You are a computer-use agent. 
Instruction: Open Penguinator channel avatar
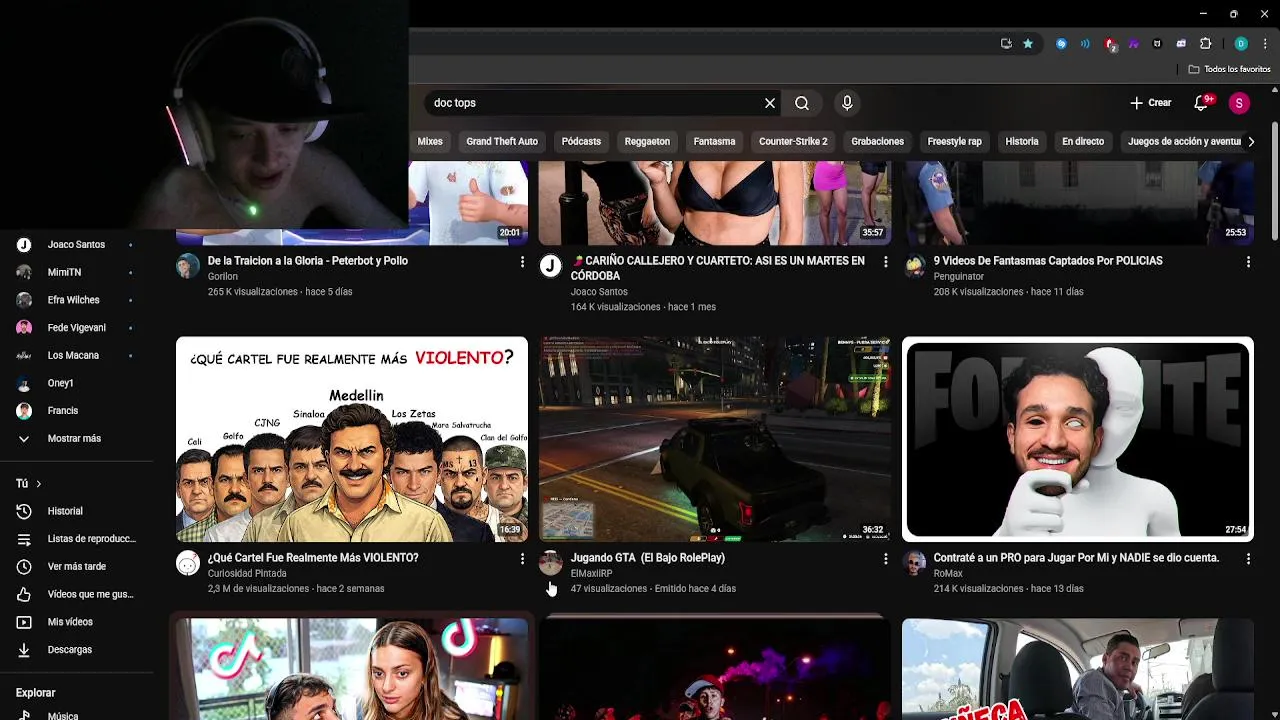click(x=914, y=266)
